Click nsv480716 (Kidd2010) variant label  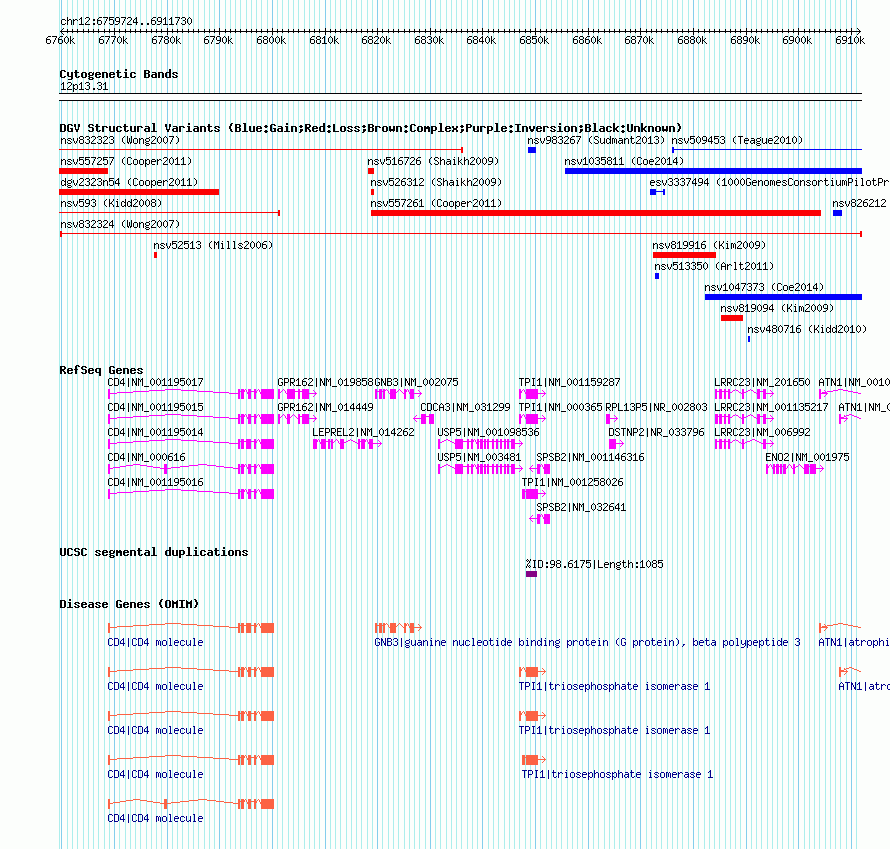[x=807, y=329]
